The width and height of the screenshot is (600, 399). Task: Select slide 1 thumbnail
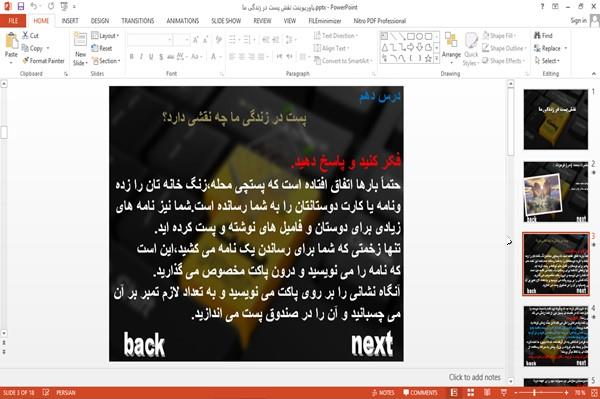coord(556,119)
